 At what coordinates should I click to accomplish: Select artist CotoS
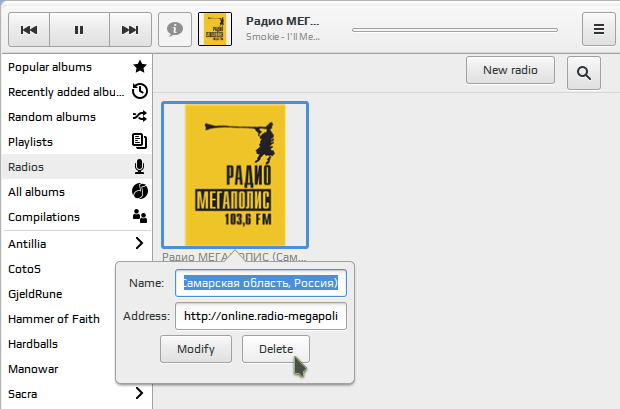(x=25, y=269)
